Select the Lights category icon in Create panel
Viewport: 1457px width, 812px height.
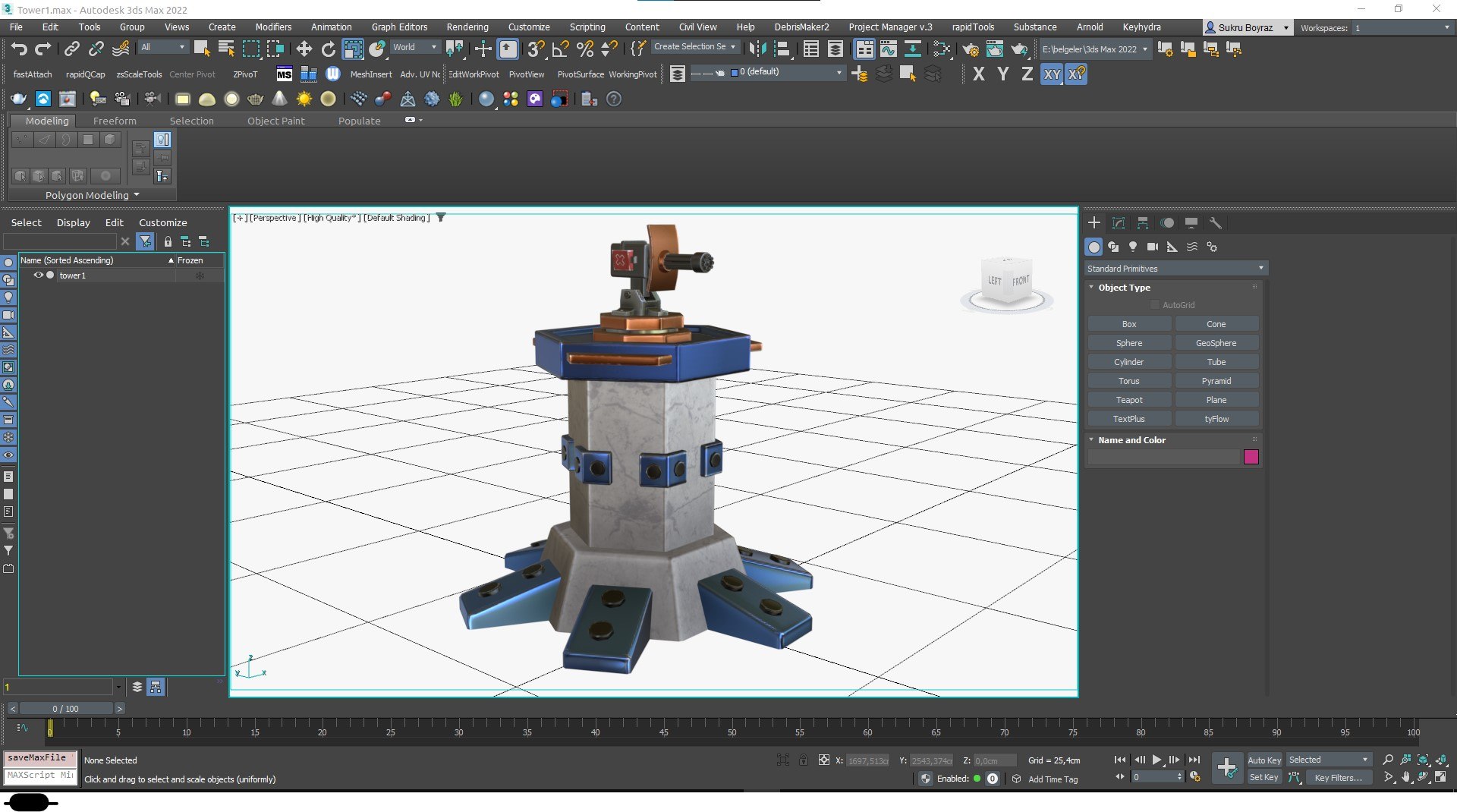pyautogui.click(x=1132, y=247)
